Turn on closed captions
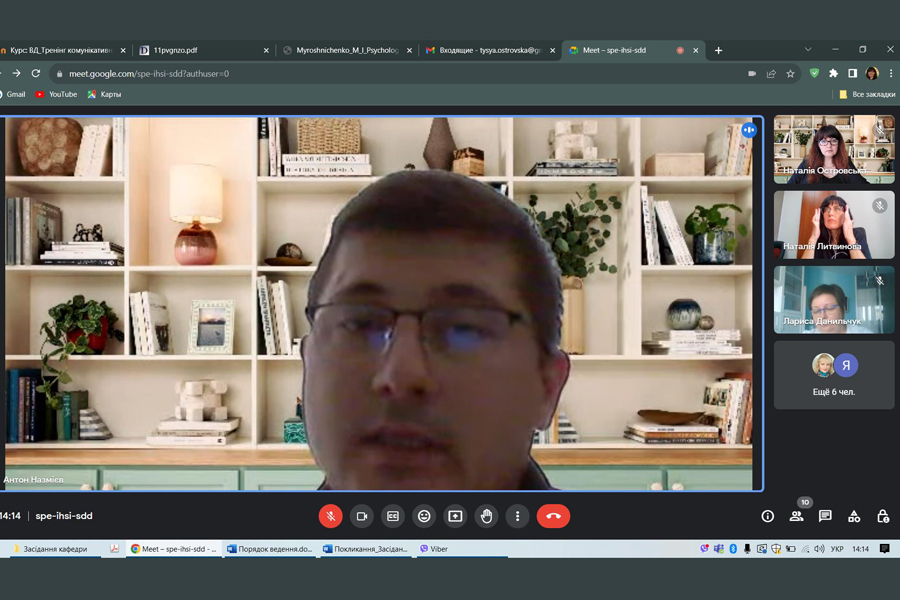This screenshot has width=900, height=600. click(x=393, y=516)
